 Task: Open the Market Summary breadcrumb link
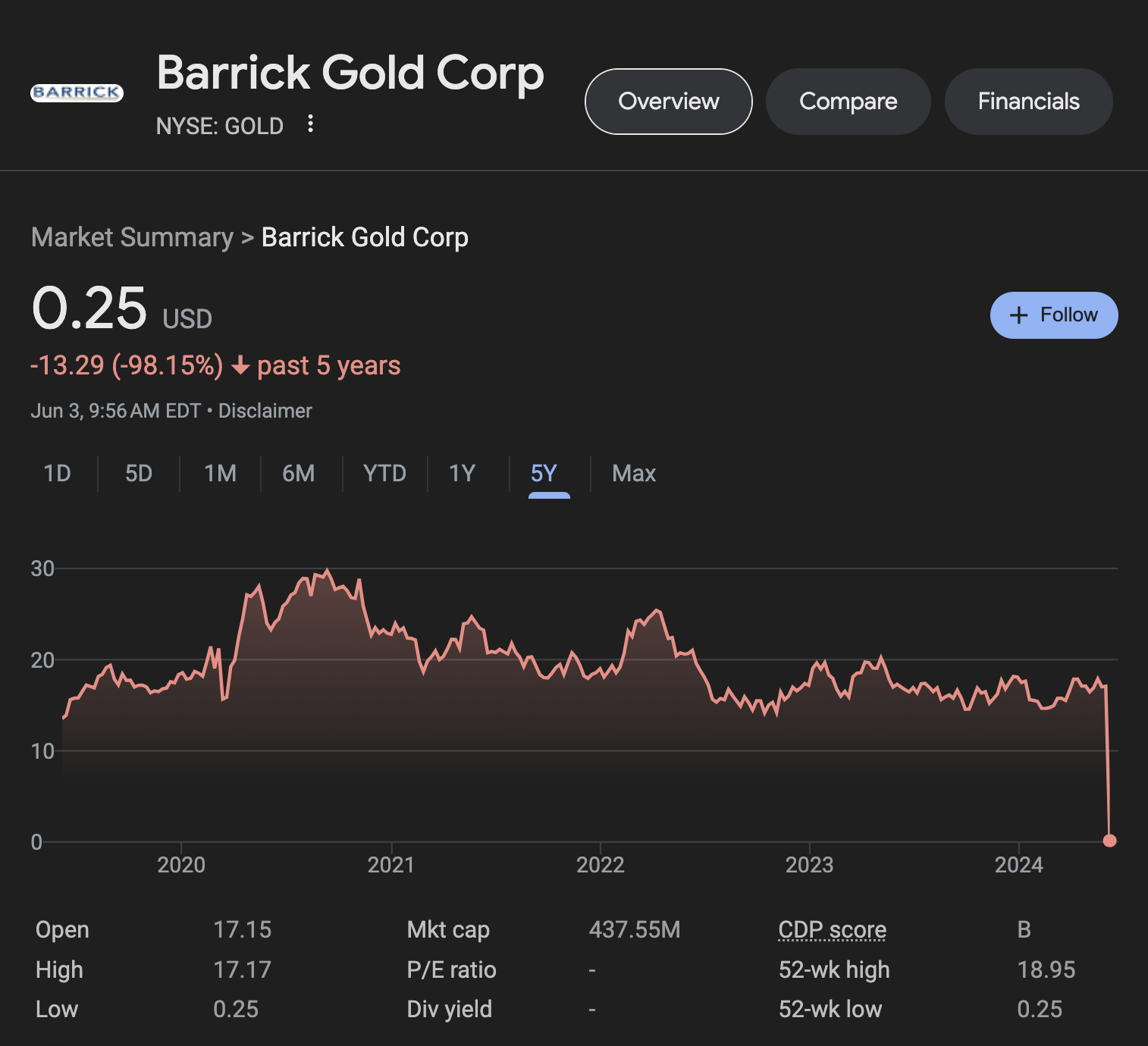click(133, 237)
